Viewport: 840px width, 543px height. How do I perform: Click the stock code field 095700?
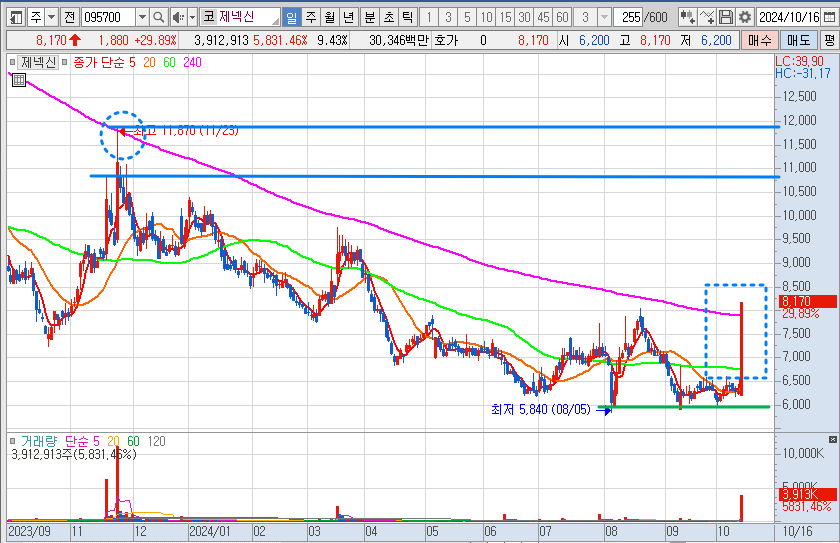coord(108,18)
